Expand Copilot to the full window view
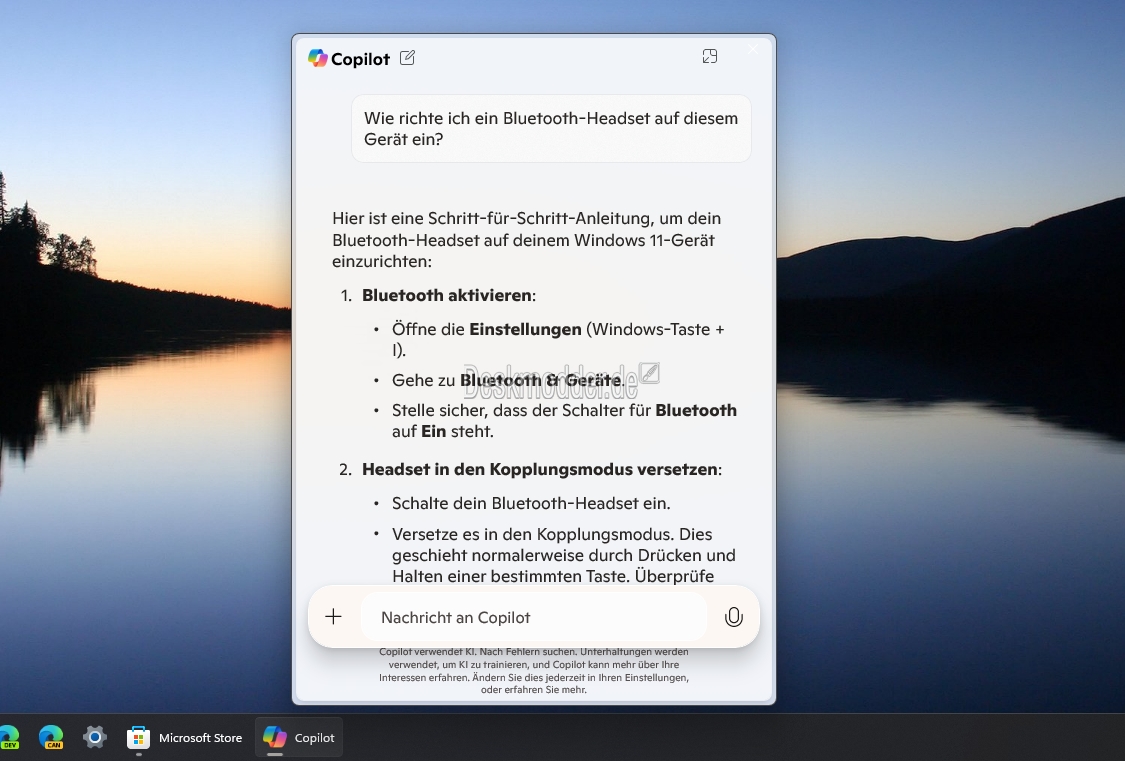1125x761 pixels. 710,57
